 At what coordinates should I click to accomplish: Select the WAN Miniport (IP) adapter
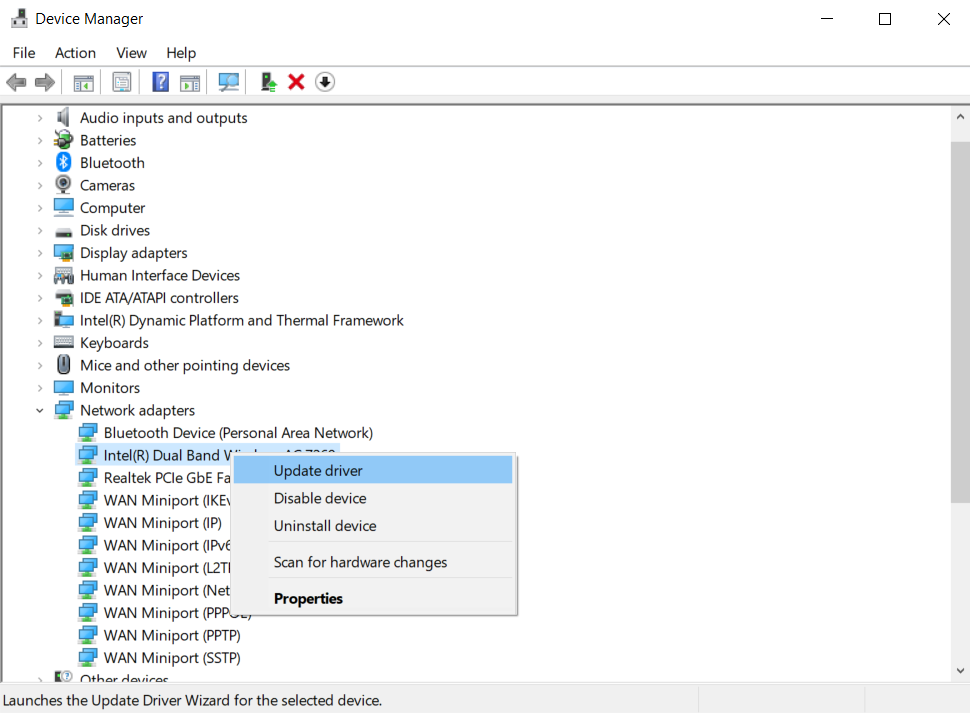coord(163,523)
